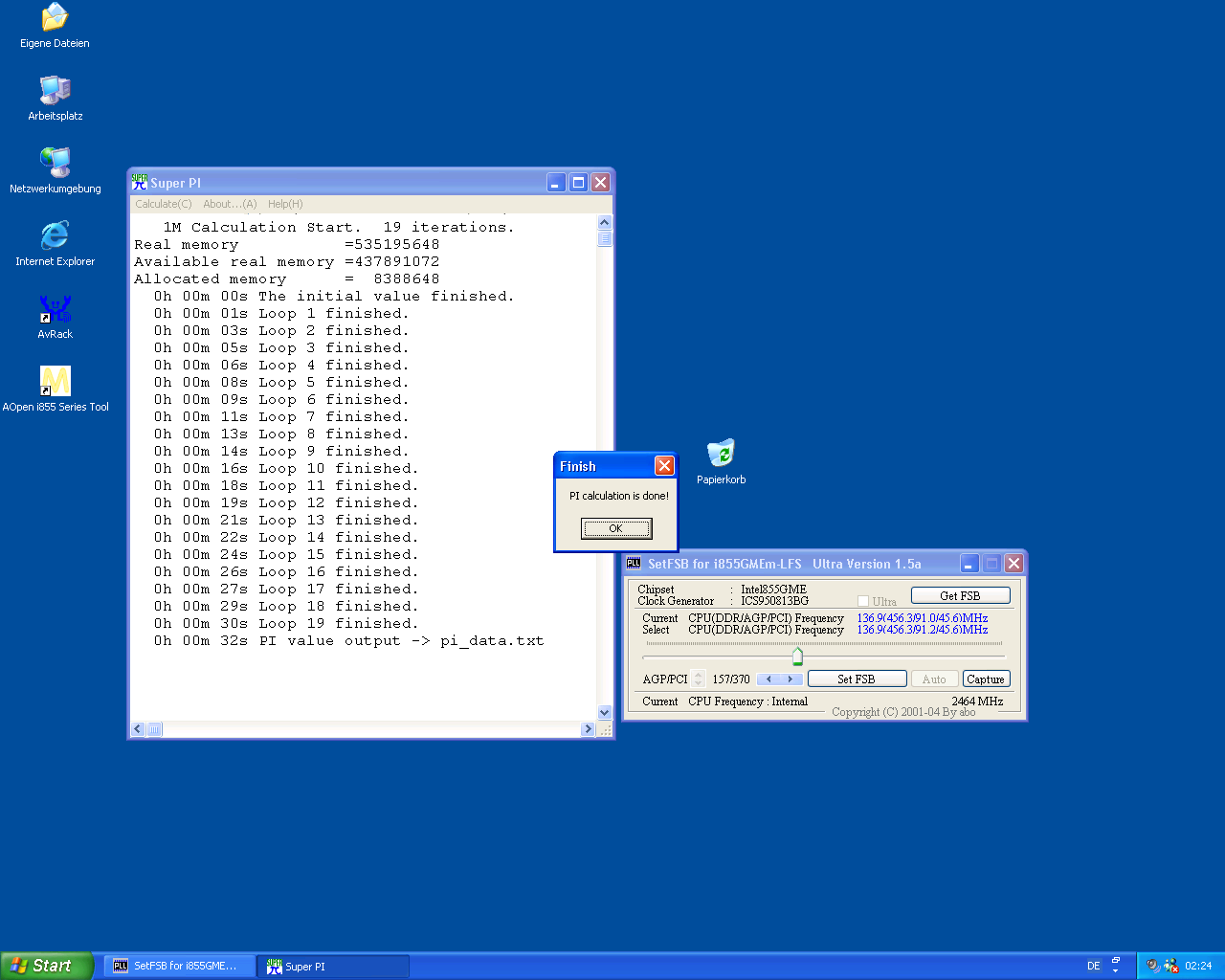Click the Capture button in SetFSB
The height and width of the screenshot is (980, 1225).
[x=986, y=679]
